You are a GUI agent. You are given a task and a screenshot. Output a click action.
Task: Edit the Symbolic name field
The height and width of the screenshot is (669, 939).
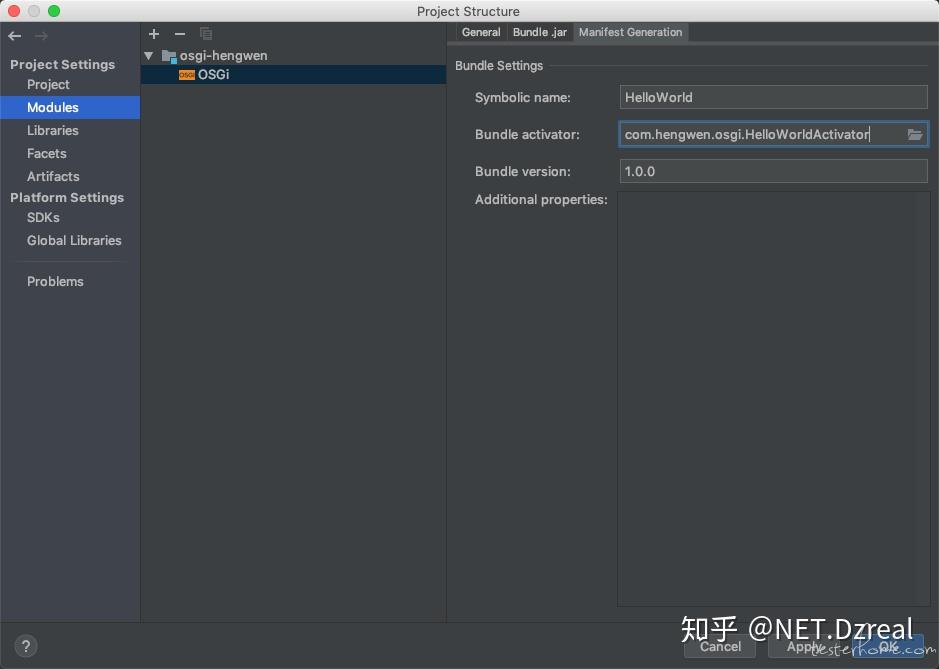point(772,97)
